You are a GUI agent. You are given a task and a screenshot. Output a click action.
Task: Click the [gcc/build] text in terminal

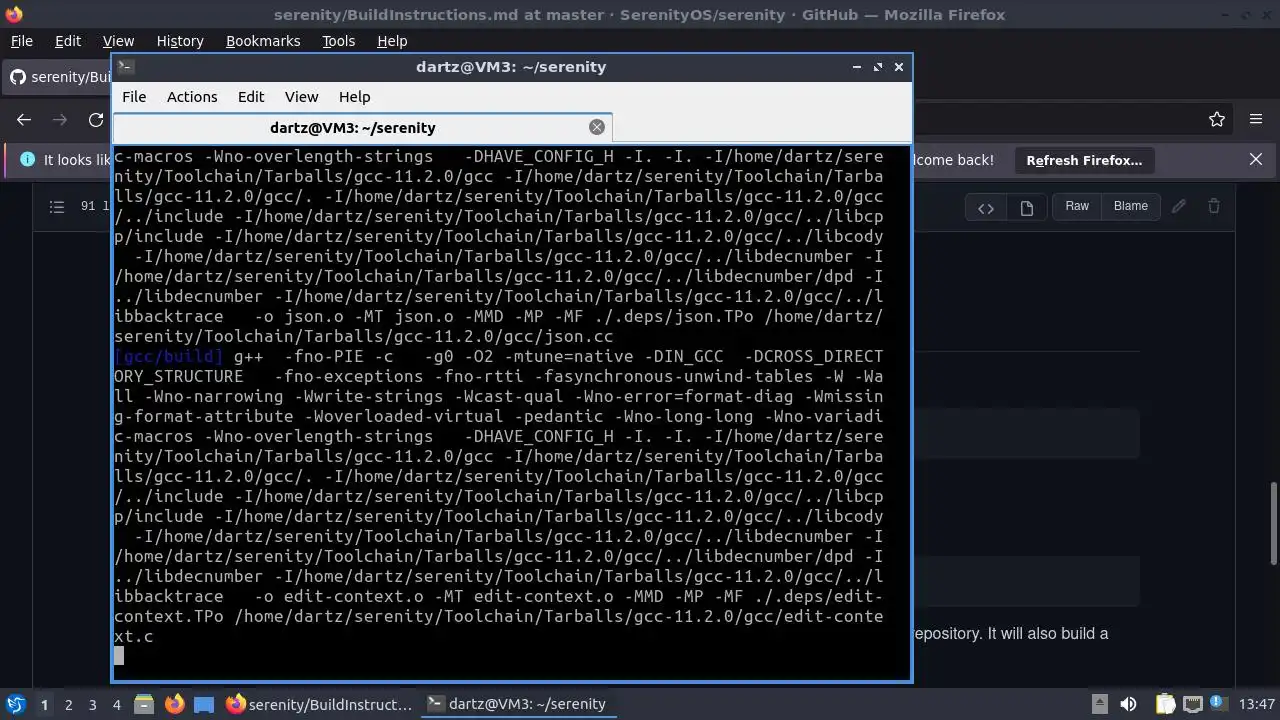coord(169,356)
